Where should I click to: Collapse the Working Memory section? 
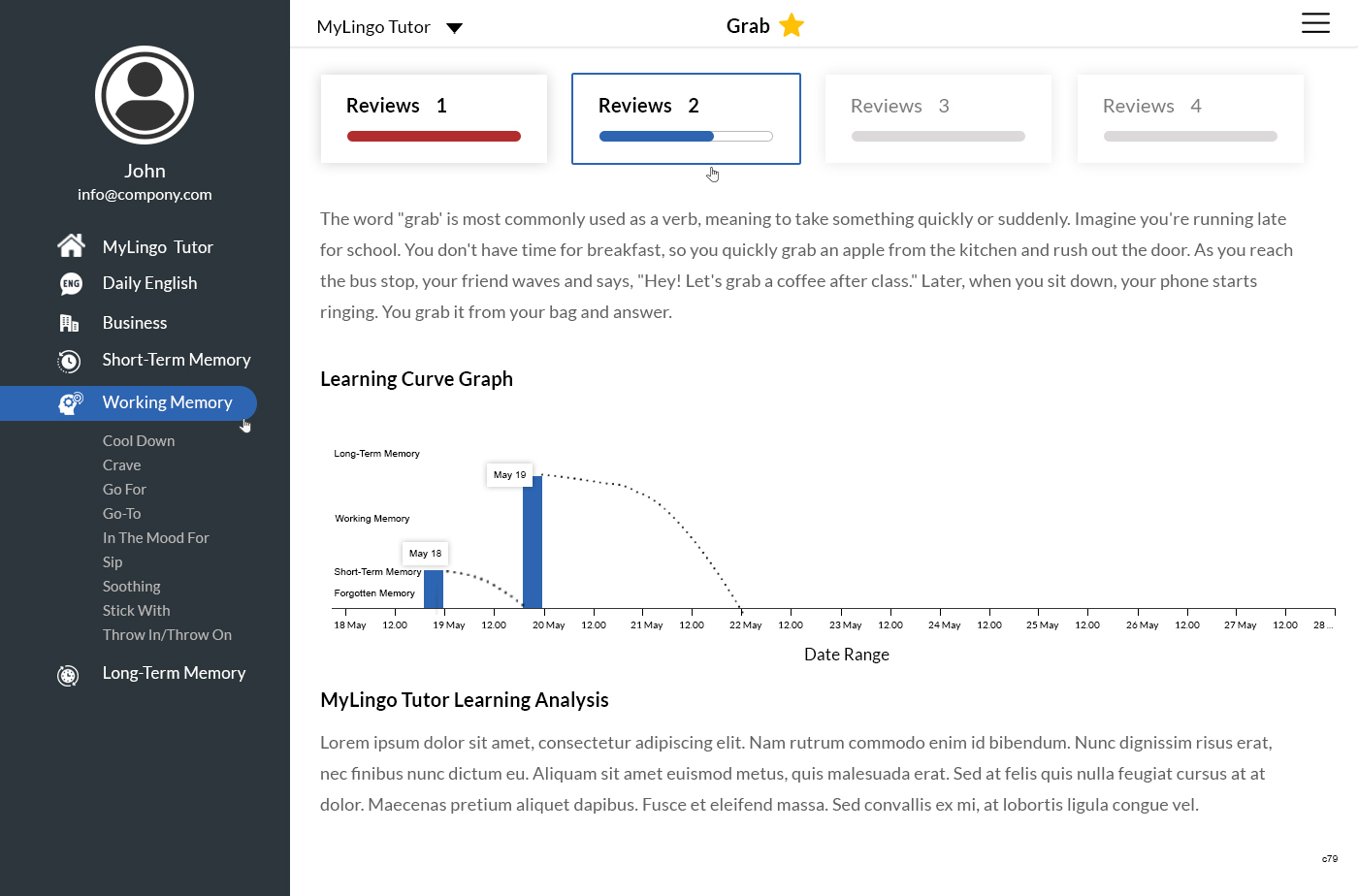pos(128,402)
